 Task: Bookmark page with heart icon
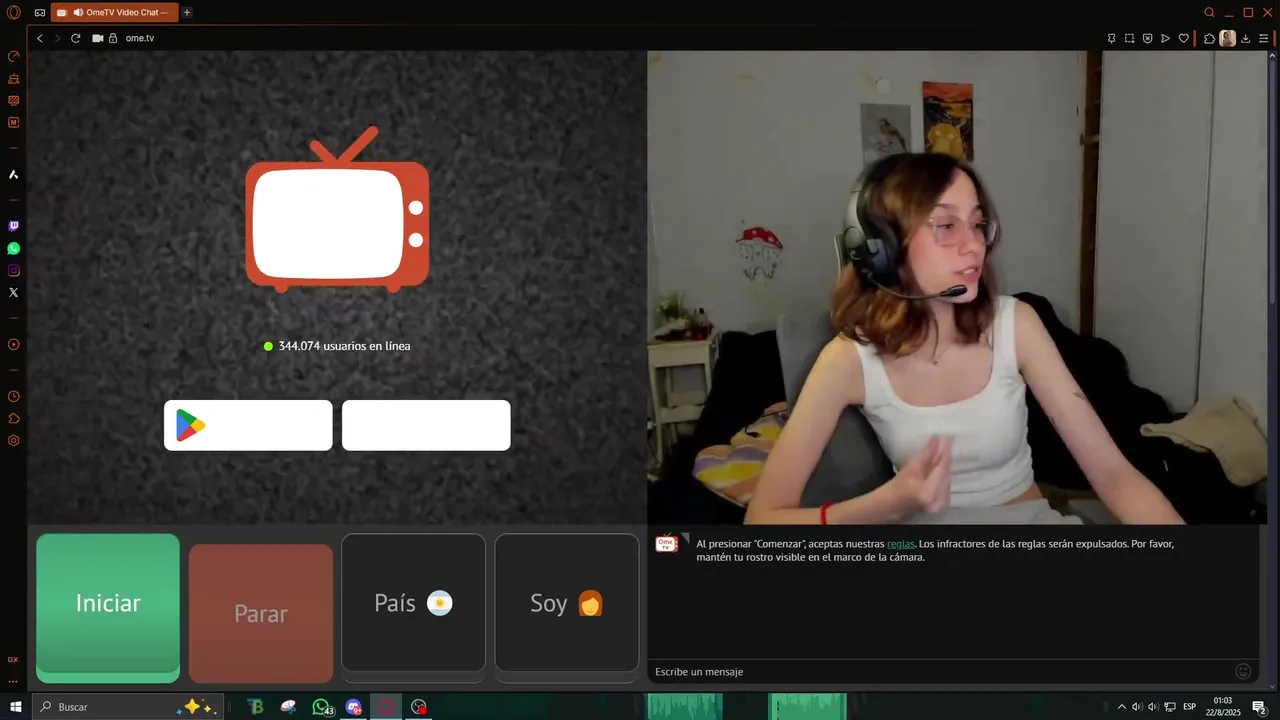click(x=1183, y=38)
